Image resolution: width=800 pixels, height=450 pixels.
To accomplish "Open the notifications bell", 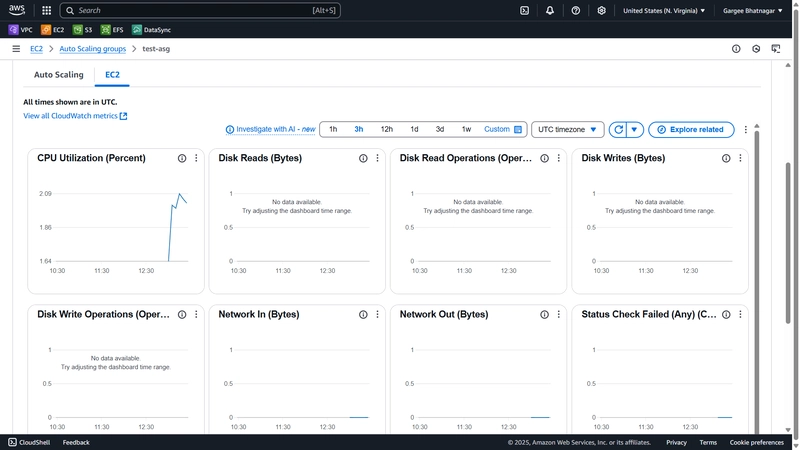I will 549,10.
